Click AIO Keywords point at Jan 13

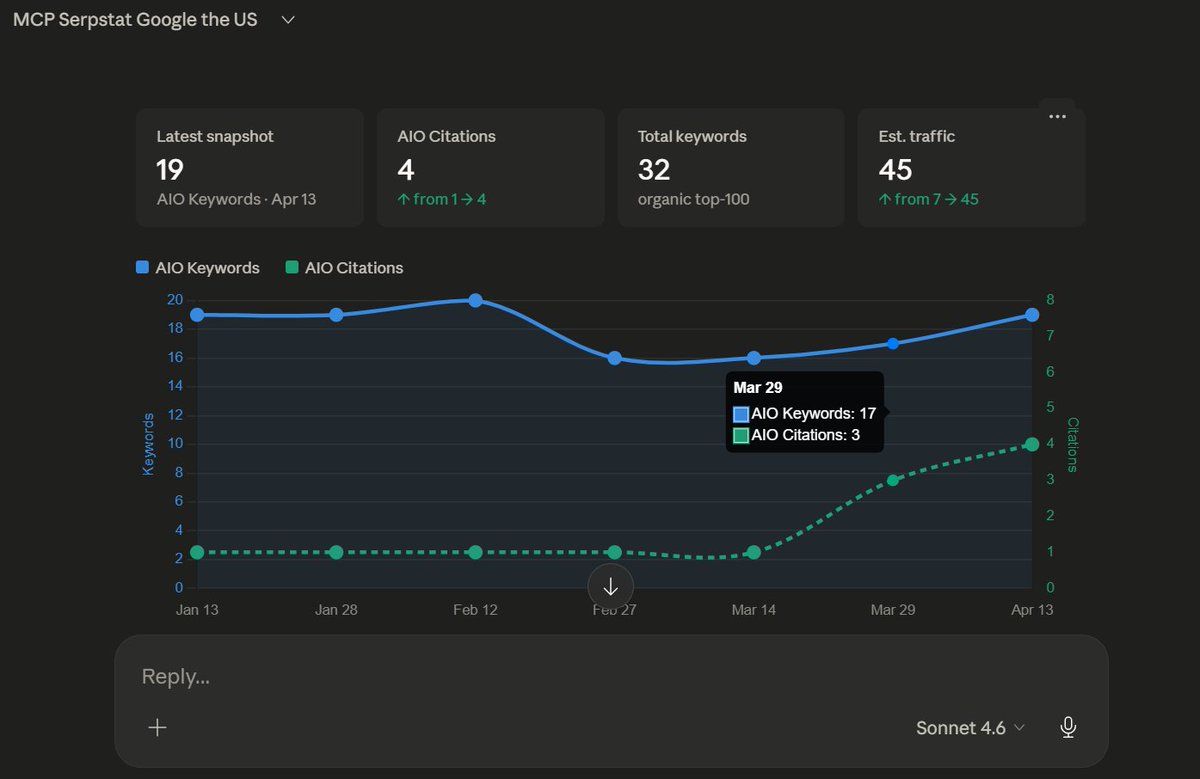click(x=197, y=315)
